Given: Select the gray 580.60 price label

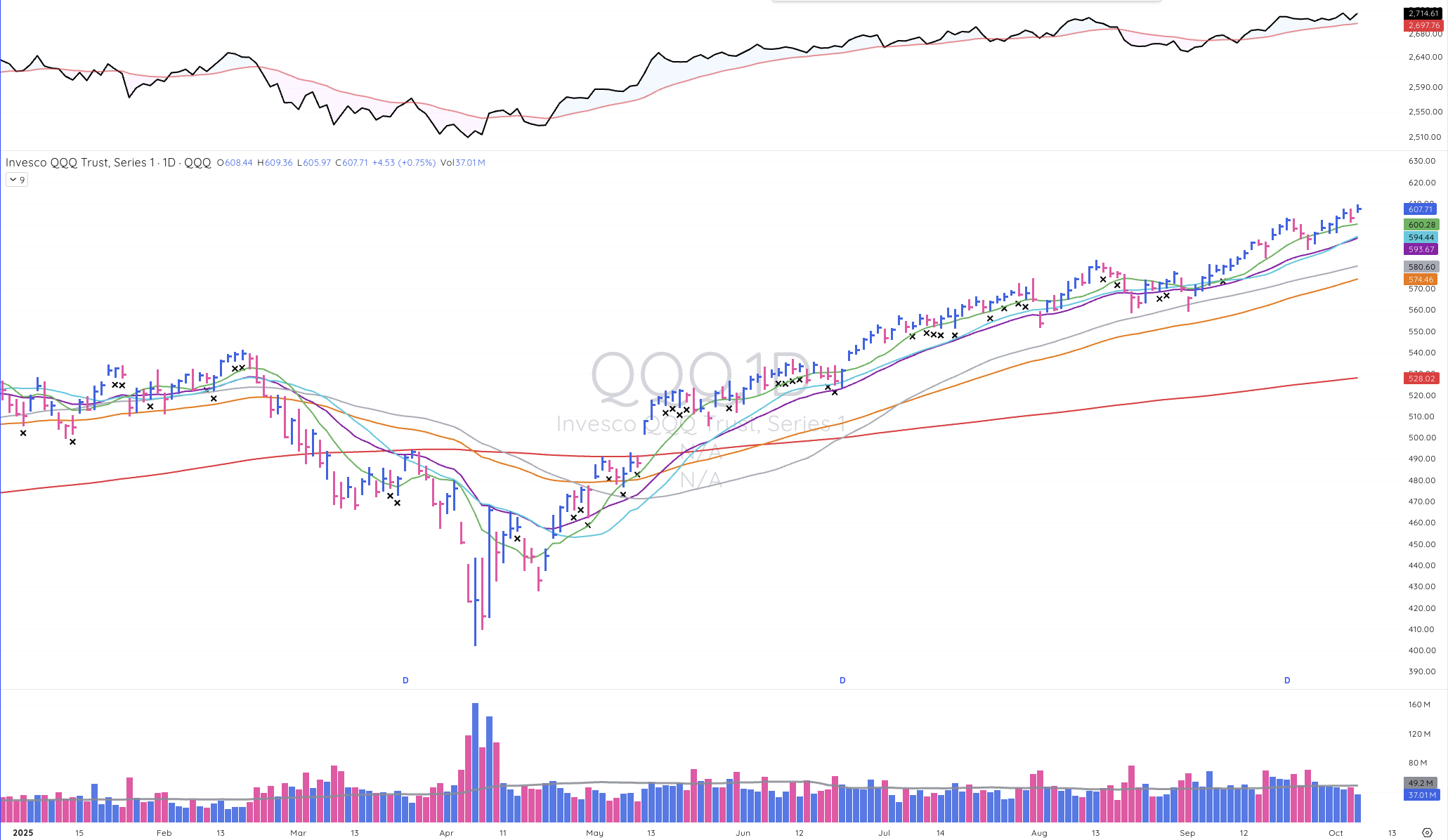Looking at the screenshot, I should tap(1421, 267).
